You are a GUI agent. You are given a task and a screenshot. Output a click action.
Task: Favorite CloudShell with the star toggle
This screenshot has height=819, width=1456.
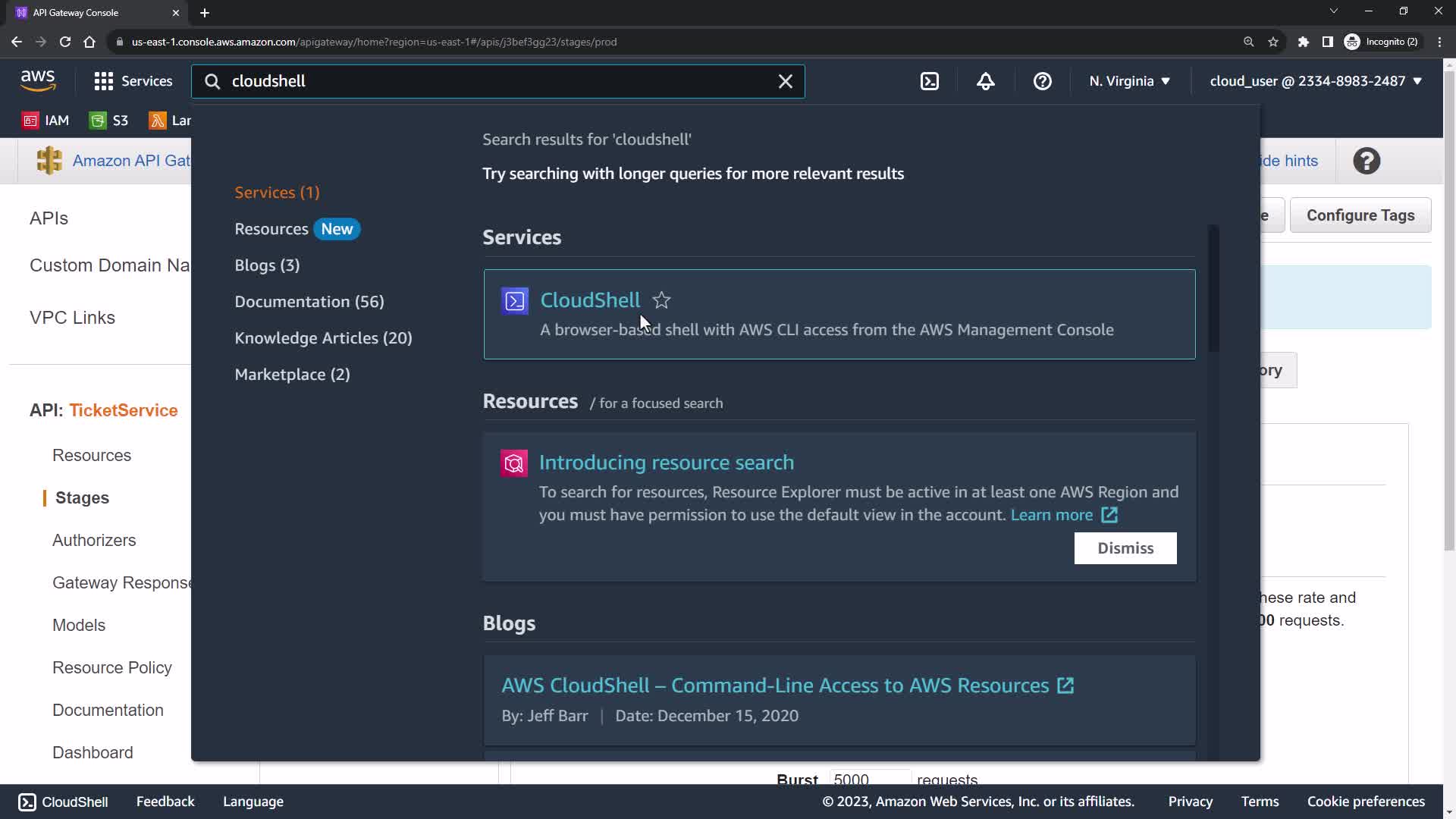coord(662,300)
